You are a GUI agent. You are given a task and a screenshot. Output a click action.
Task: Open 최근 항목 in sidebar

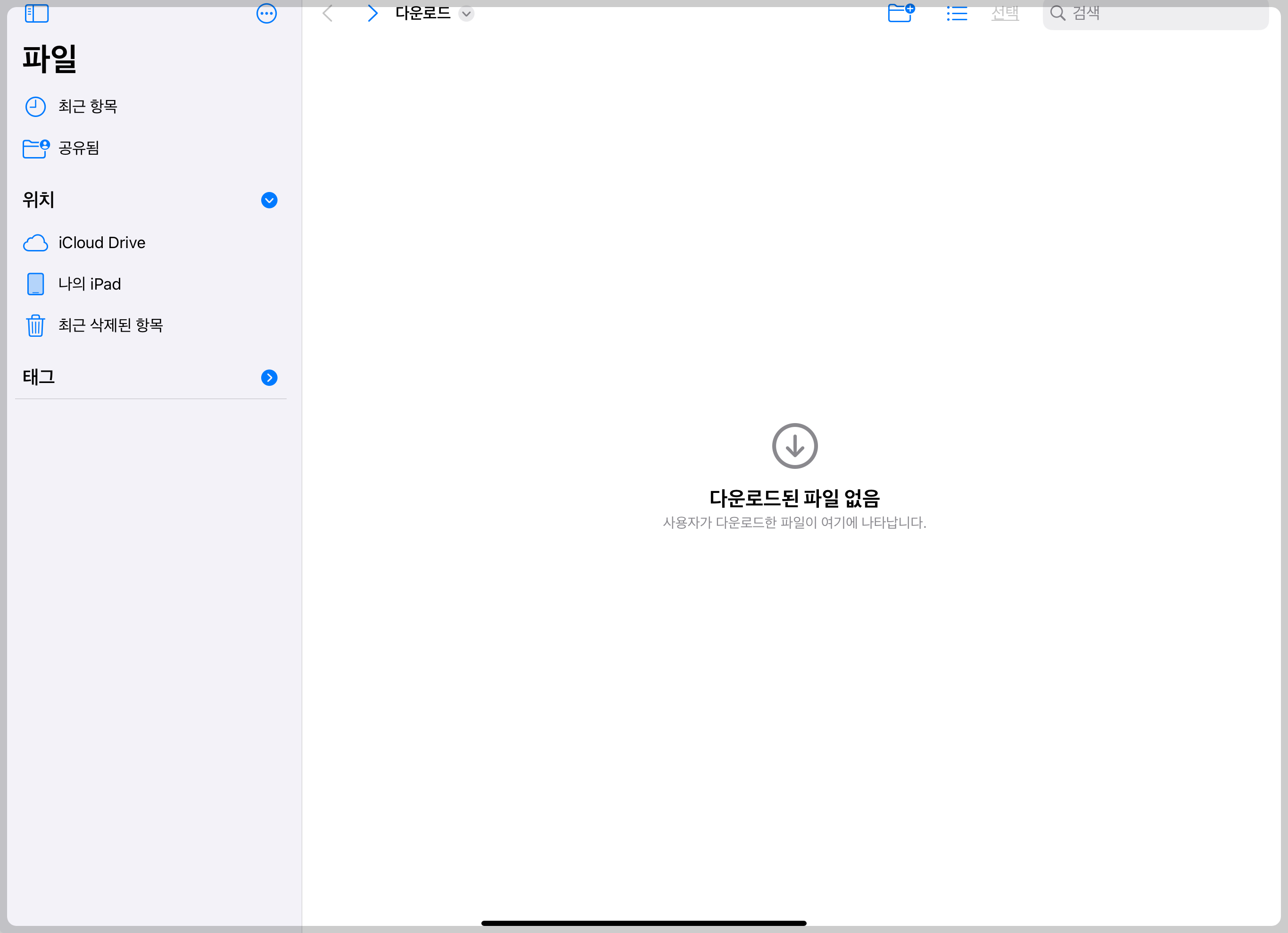pos(88,106)
